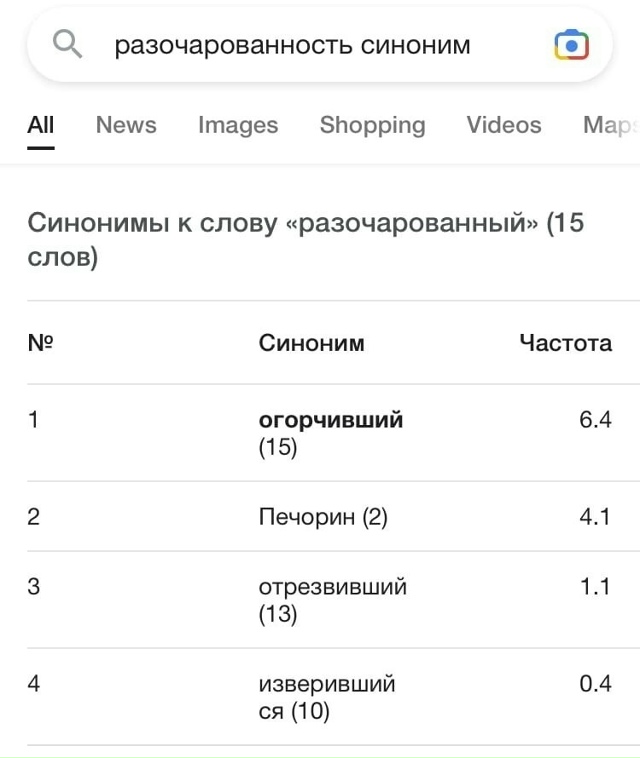Tap the magnifying glass search icon
The width and height of the screenshot is (640, 758).
pos(68,45)
